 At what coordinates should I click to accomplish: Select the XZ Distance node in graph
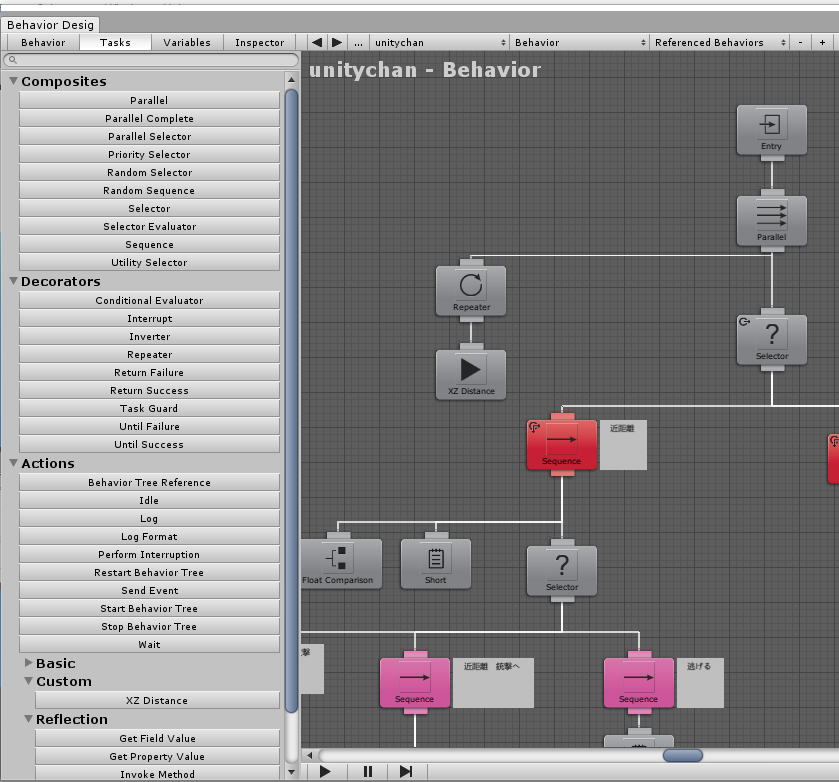click(x=471, y=375)
